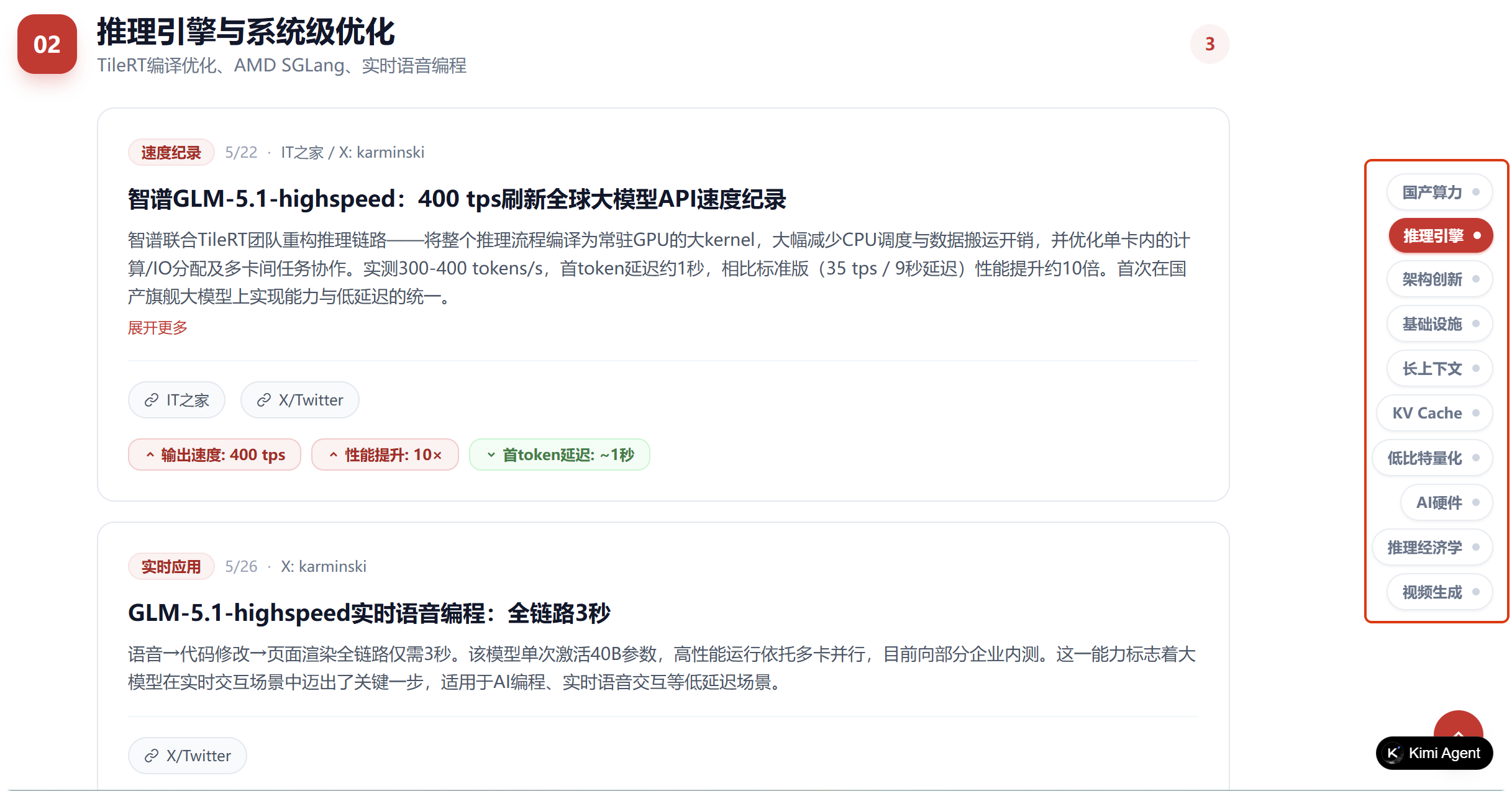Go to 架构创新 nav item
The width and height of the screenshot is (1512, 791).
tap(1439, 279)
